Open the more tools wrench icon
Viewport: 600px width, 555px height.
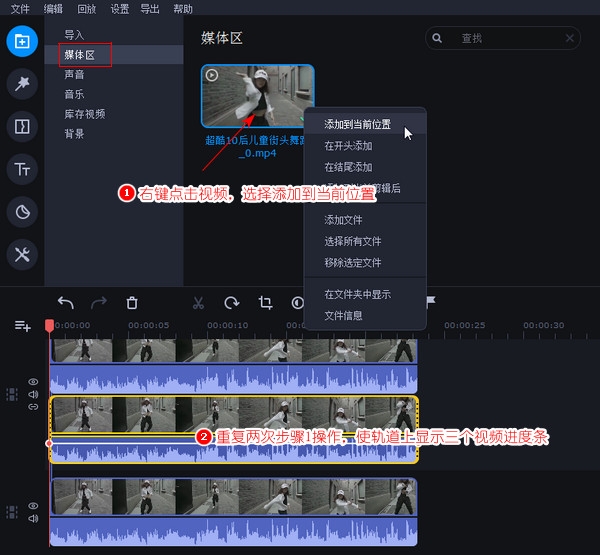coord(22,255)
